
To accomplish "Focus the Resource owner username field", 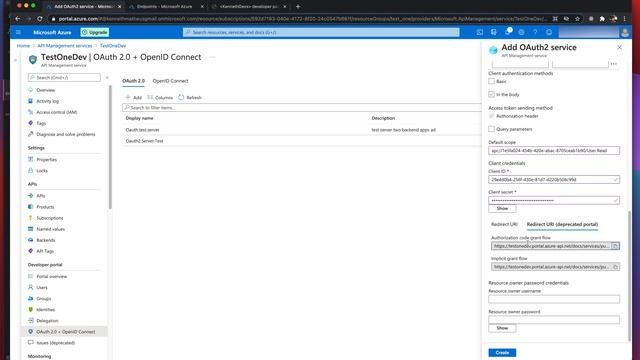I will pos(554,299).
